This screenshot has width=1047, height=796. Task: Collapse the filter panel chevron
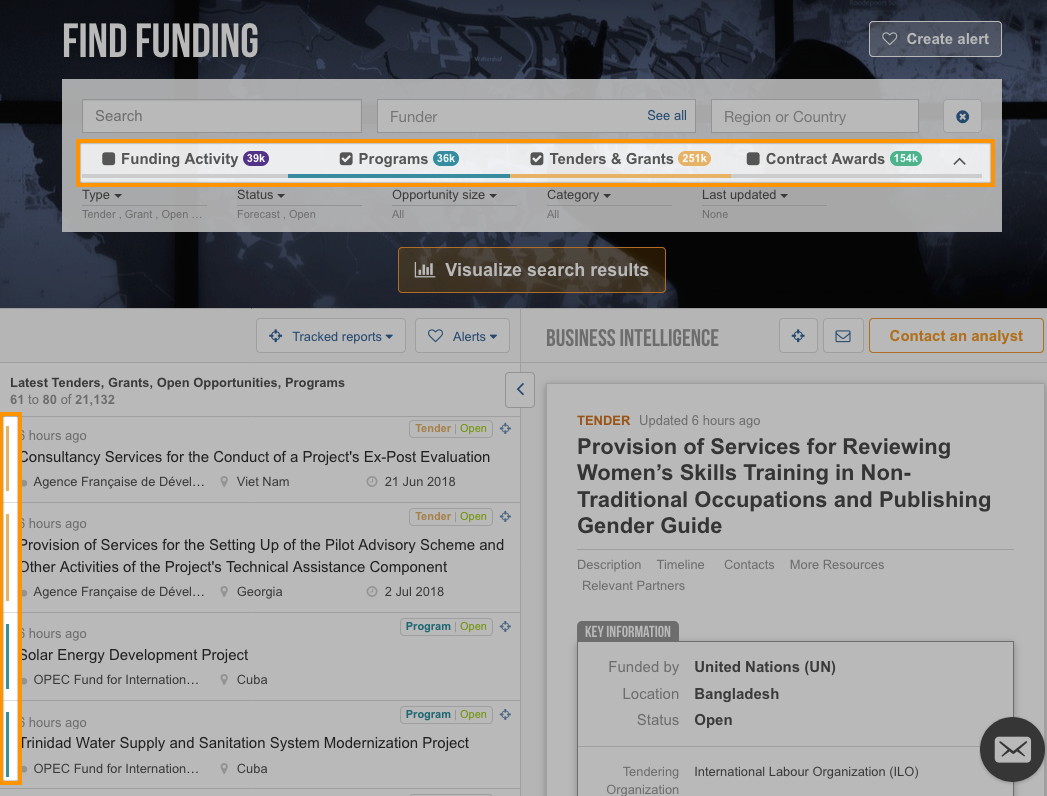[960, 161]
